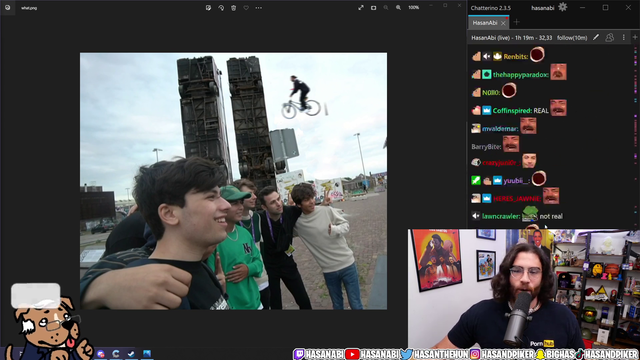
Task: Close the HasanAbi tab in Chatterino
Action: 503,23
